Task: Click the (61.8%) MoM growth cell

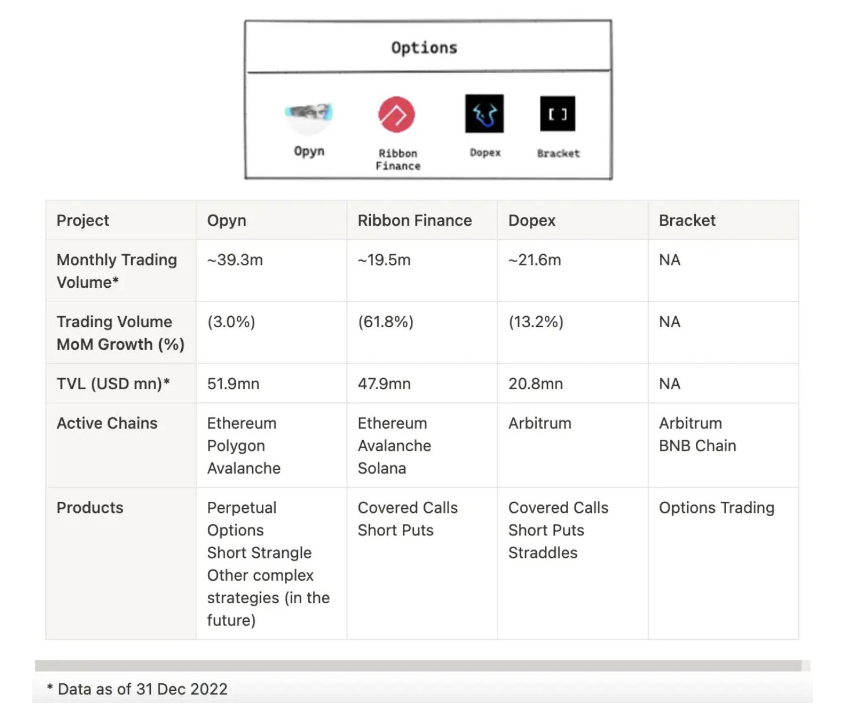Action: (x=422, y=333)
